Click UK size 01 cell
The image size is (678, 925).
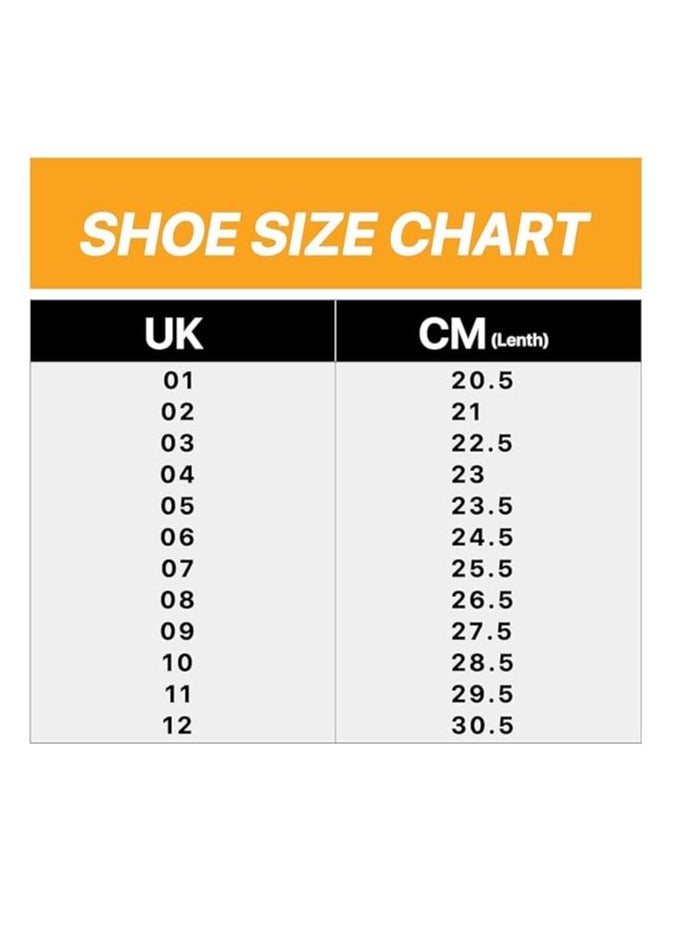178,381
